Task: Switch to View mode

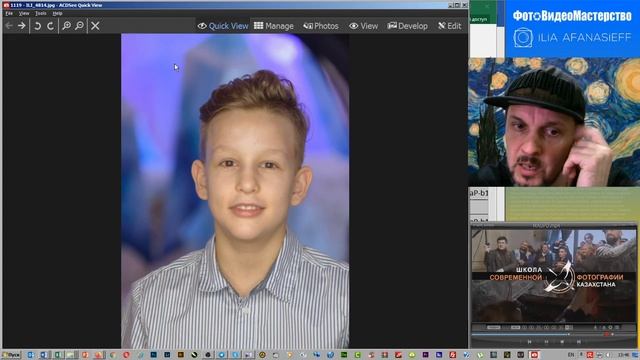Action: 364,26
